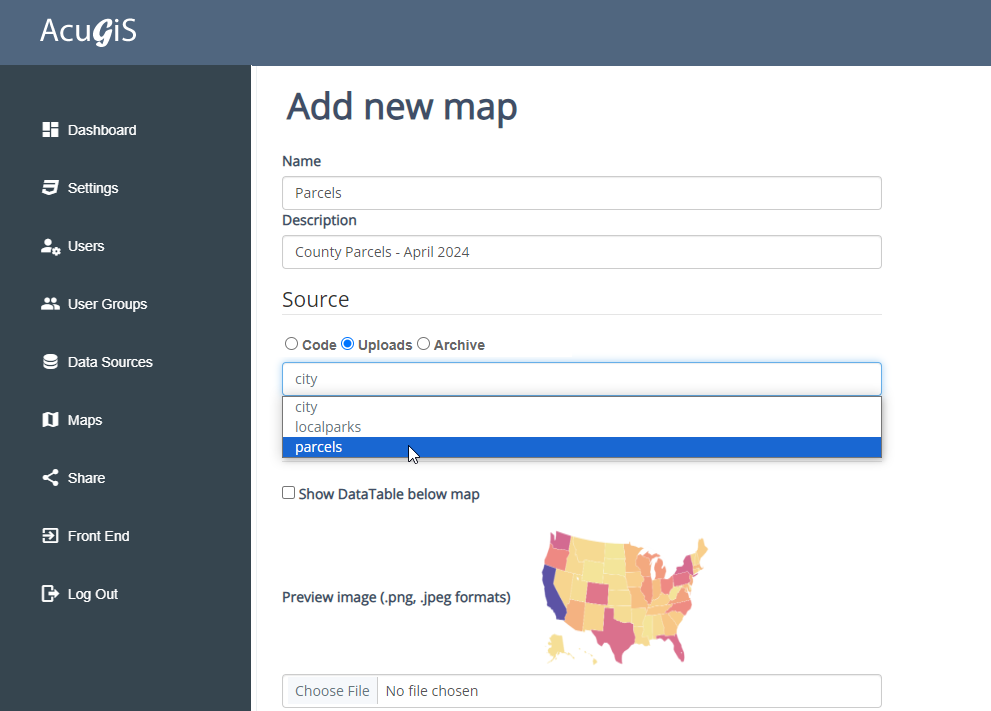Click the Name field containing Parcels
Viewport: 991px width, 711px height.
[581, 193]
